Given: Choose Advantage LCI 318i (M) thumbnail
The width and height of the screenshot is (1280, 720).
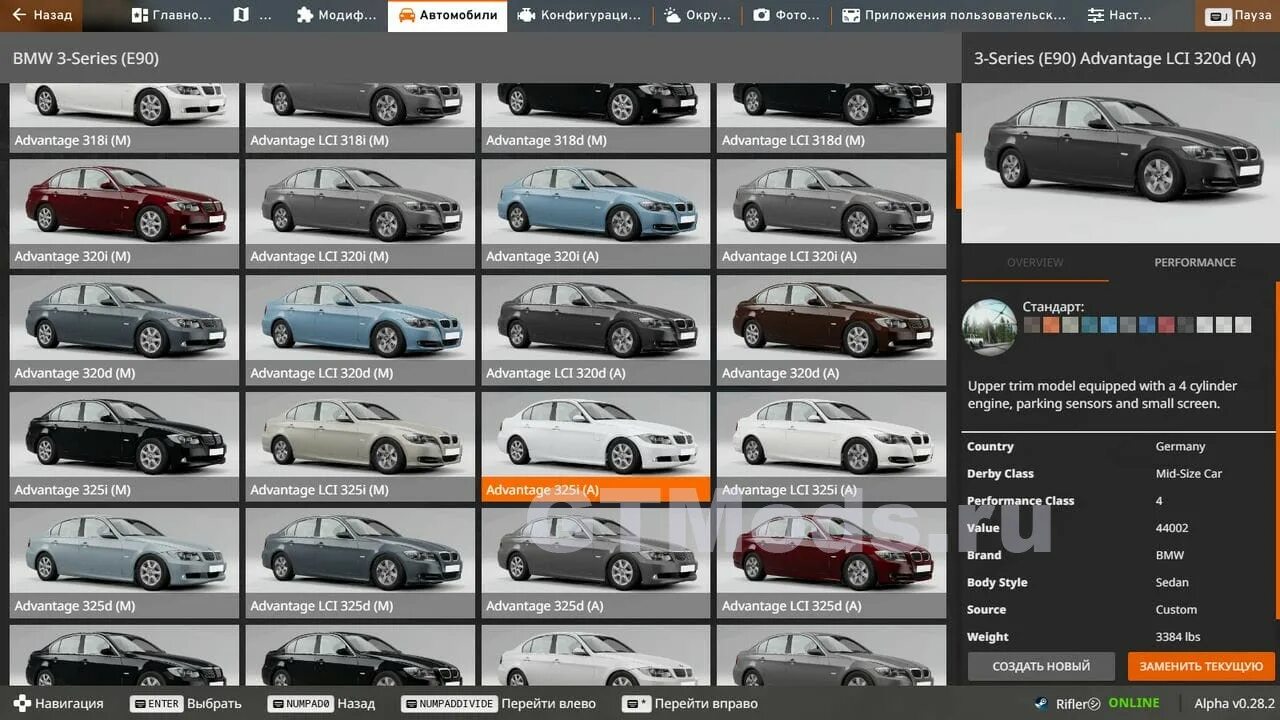Looking at the screenshot, I should tap(360, 118).
